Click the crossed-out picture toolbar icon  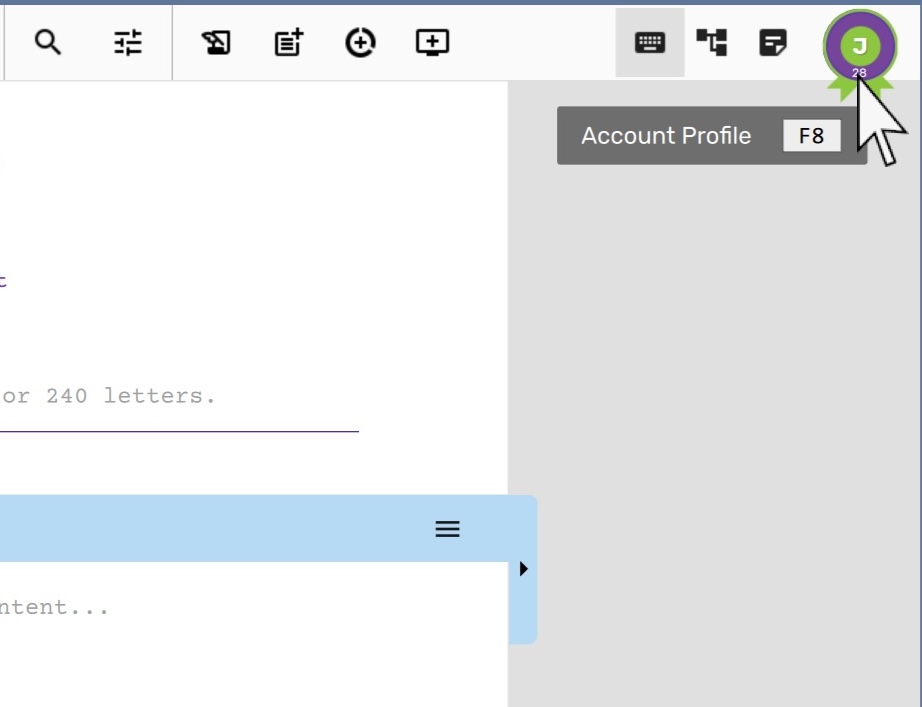(216, 42)
